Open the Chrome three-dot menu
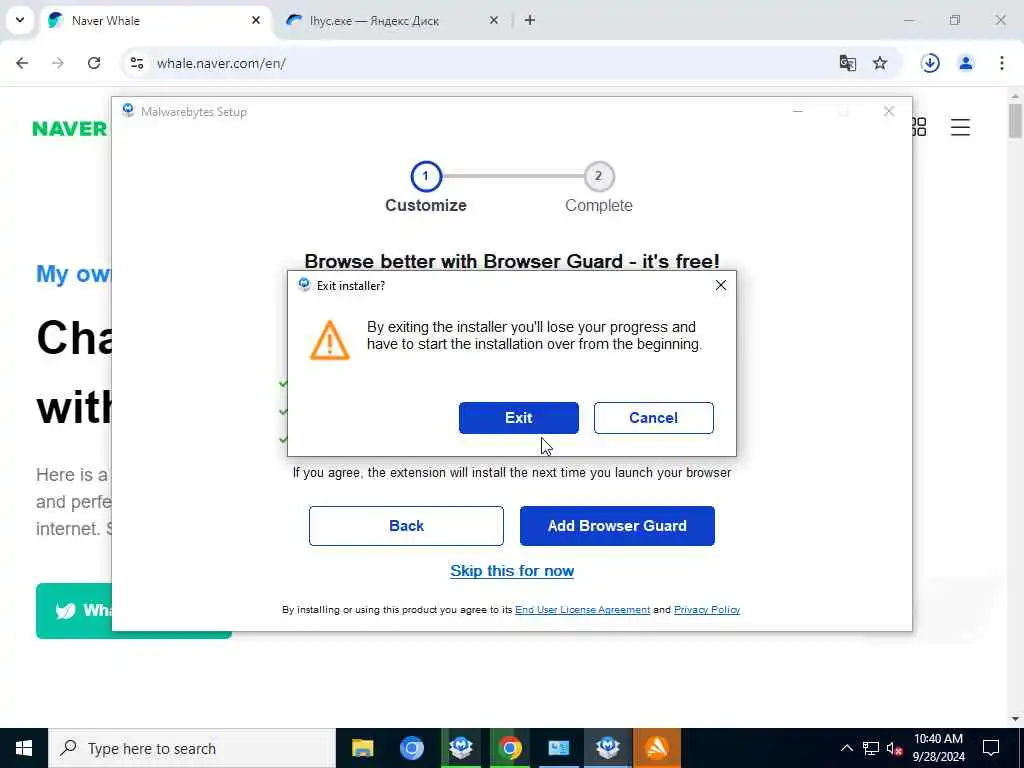This screenshot has width=1024, height=768. click(x=1002, y=63)
